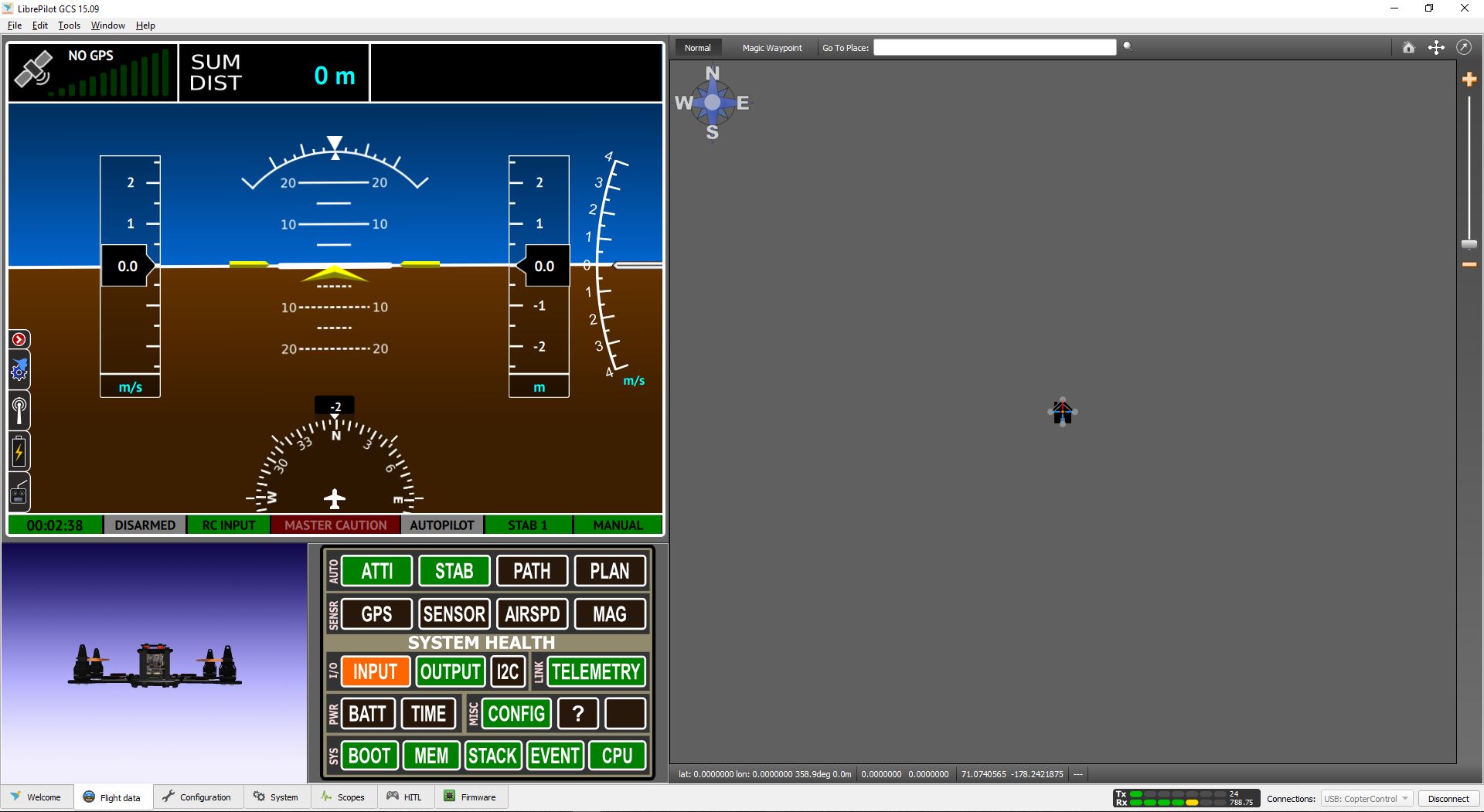Screen dimensions: 1484x812
Task: Open the Edit menu
Action: 40,25
